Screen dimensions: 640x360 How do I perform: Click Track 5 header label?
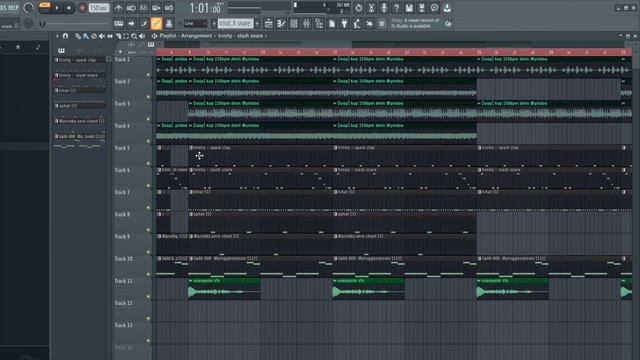tap(122, 148)
